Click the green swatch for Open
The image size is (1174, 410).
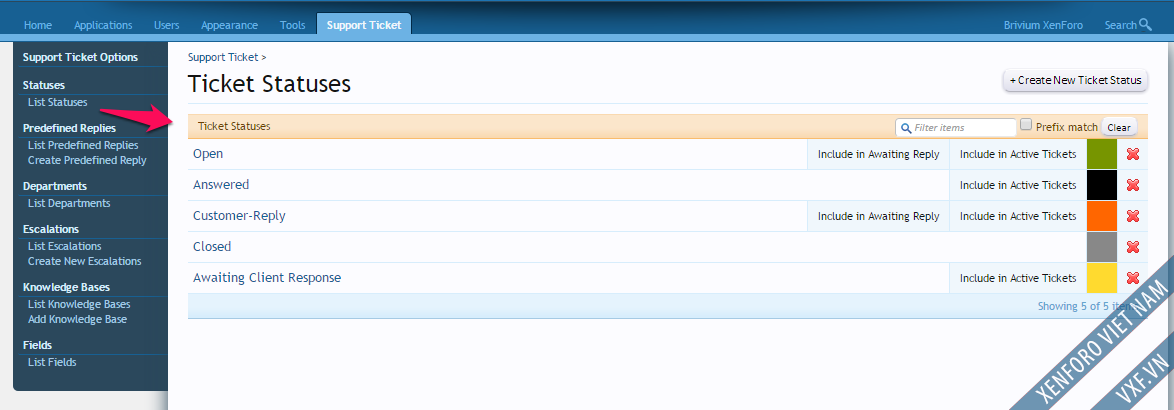(x=1102, y=154)
